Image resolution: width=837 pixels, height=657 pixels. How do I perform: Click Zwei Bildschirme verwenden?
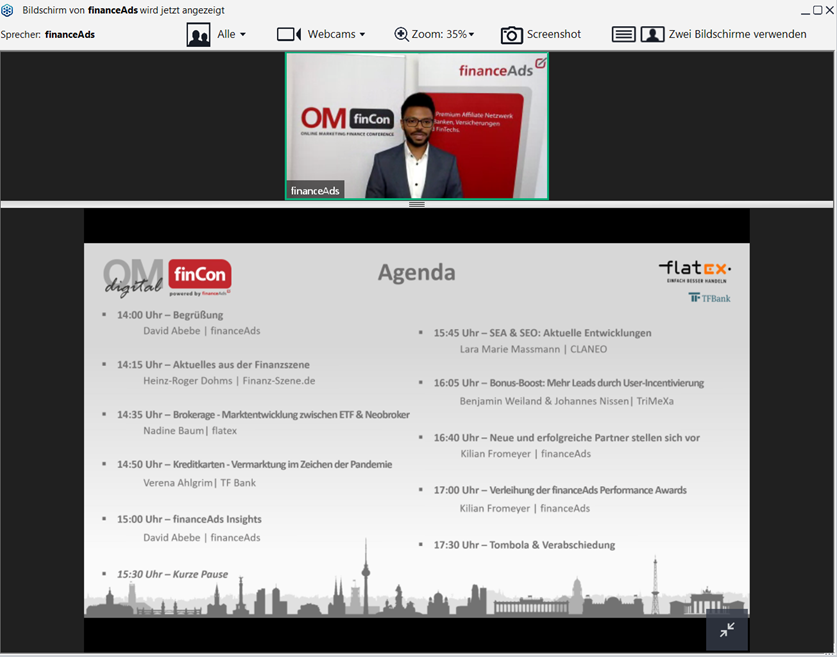(737, 34)
